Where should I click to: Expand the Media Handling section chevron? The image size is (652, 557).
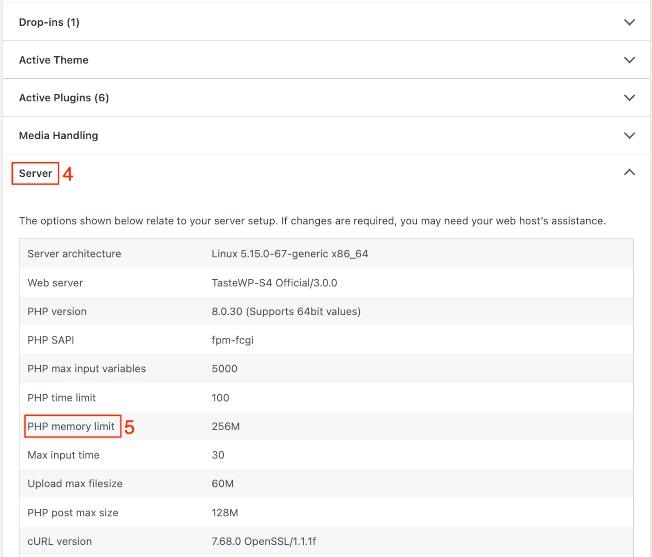pos(629,136)
